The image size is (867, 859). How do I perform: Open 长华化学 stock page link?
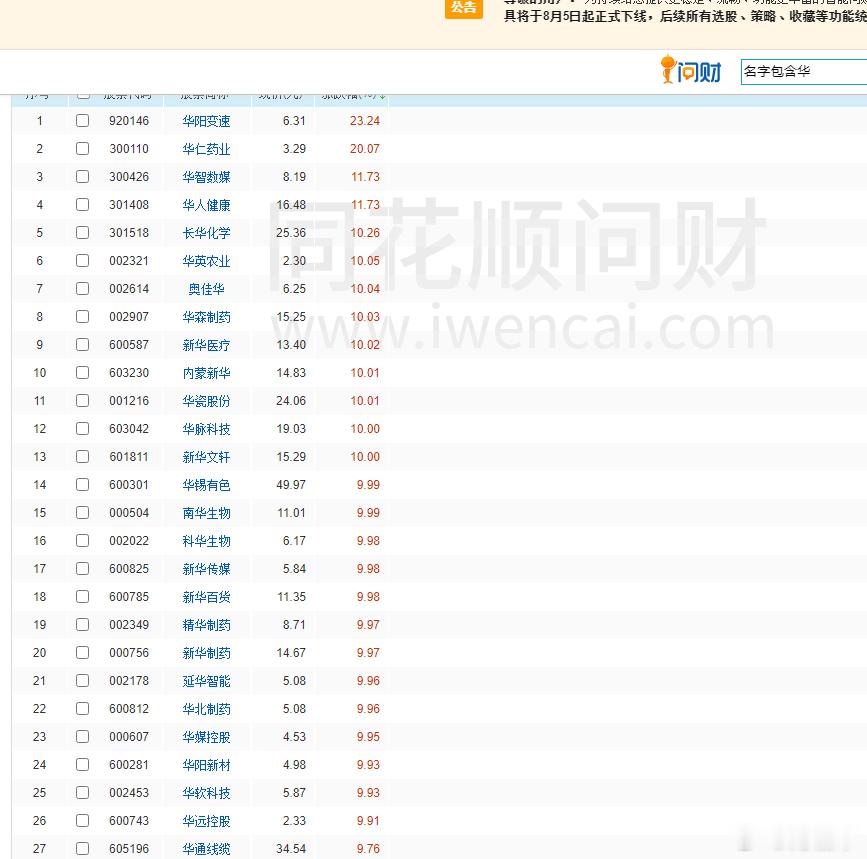click(x=206, y=233)
